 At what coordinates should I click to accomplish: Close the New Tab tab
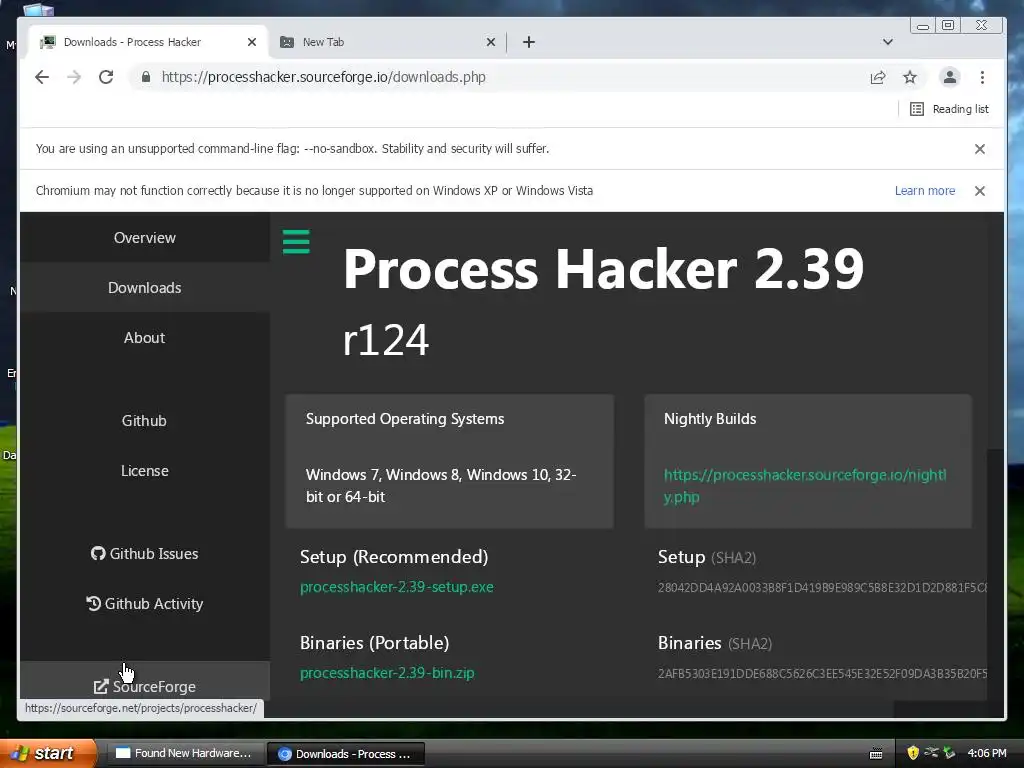pos(491,42)
